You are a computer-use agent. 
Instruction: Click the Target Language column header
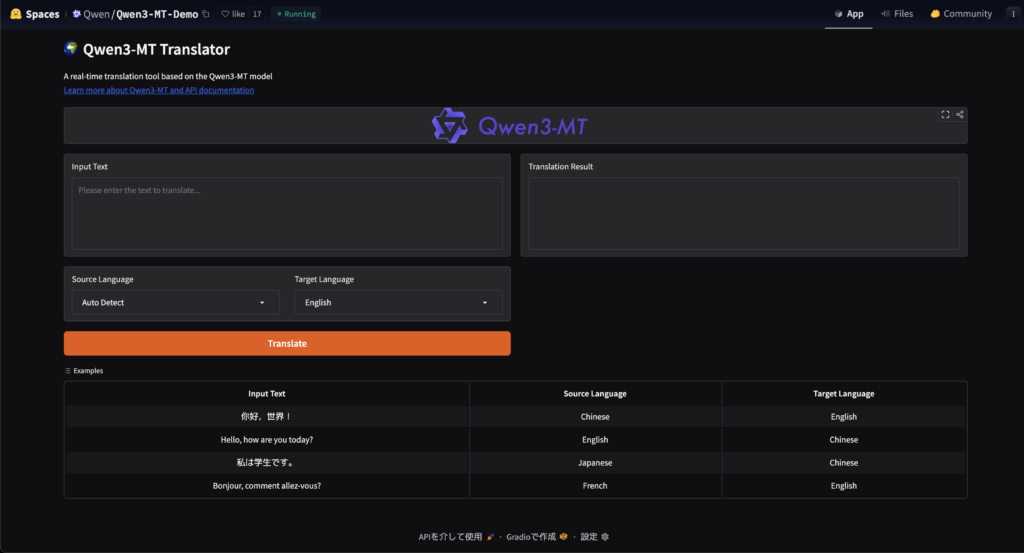click(844, 394)
